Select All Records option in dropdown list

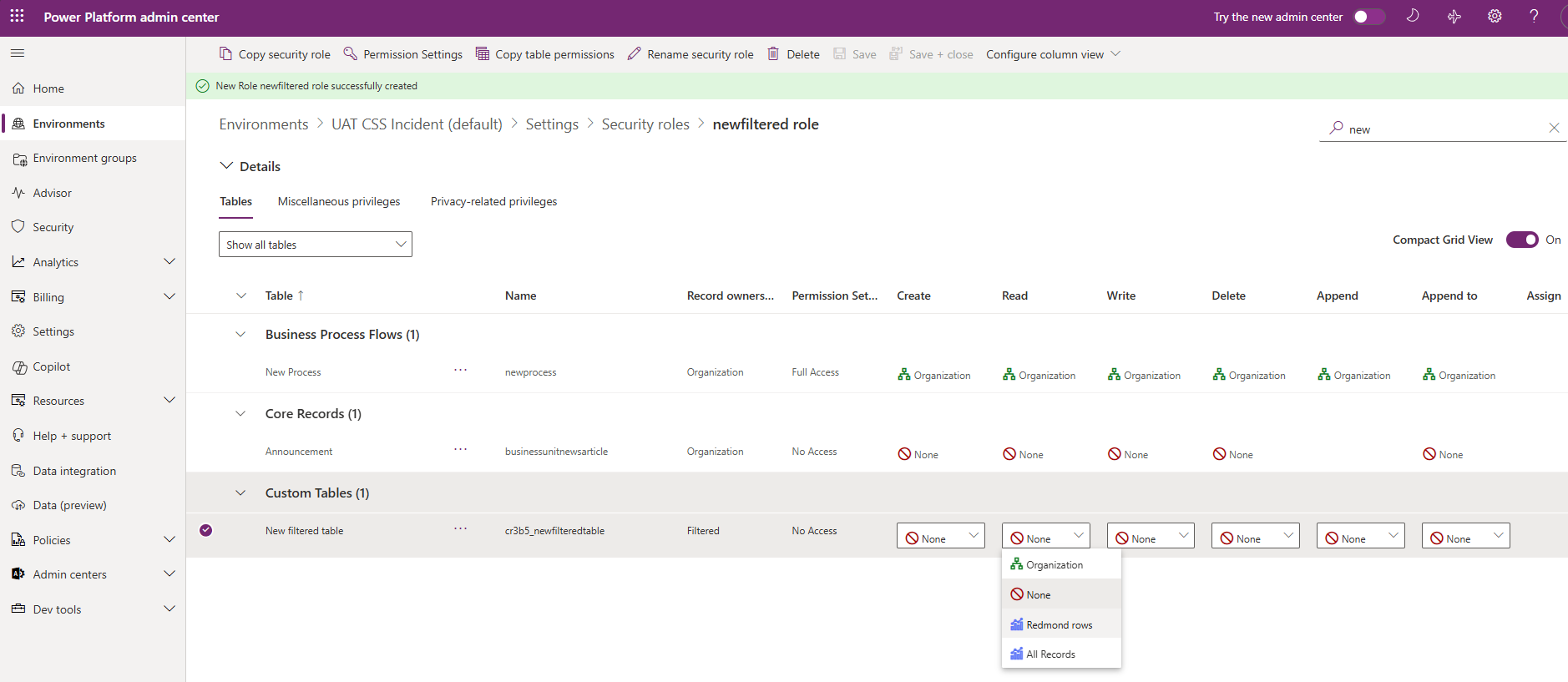click(x=1061, y=654)
